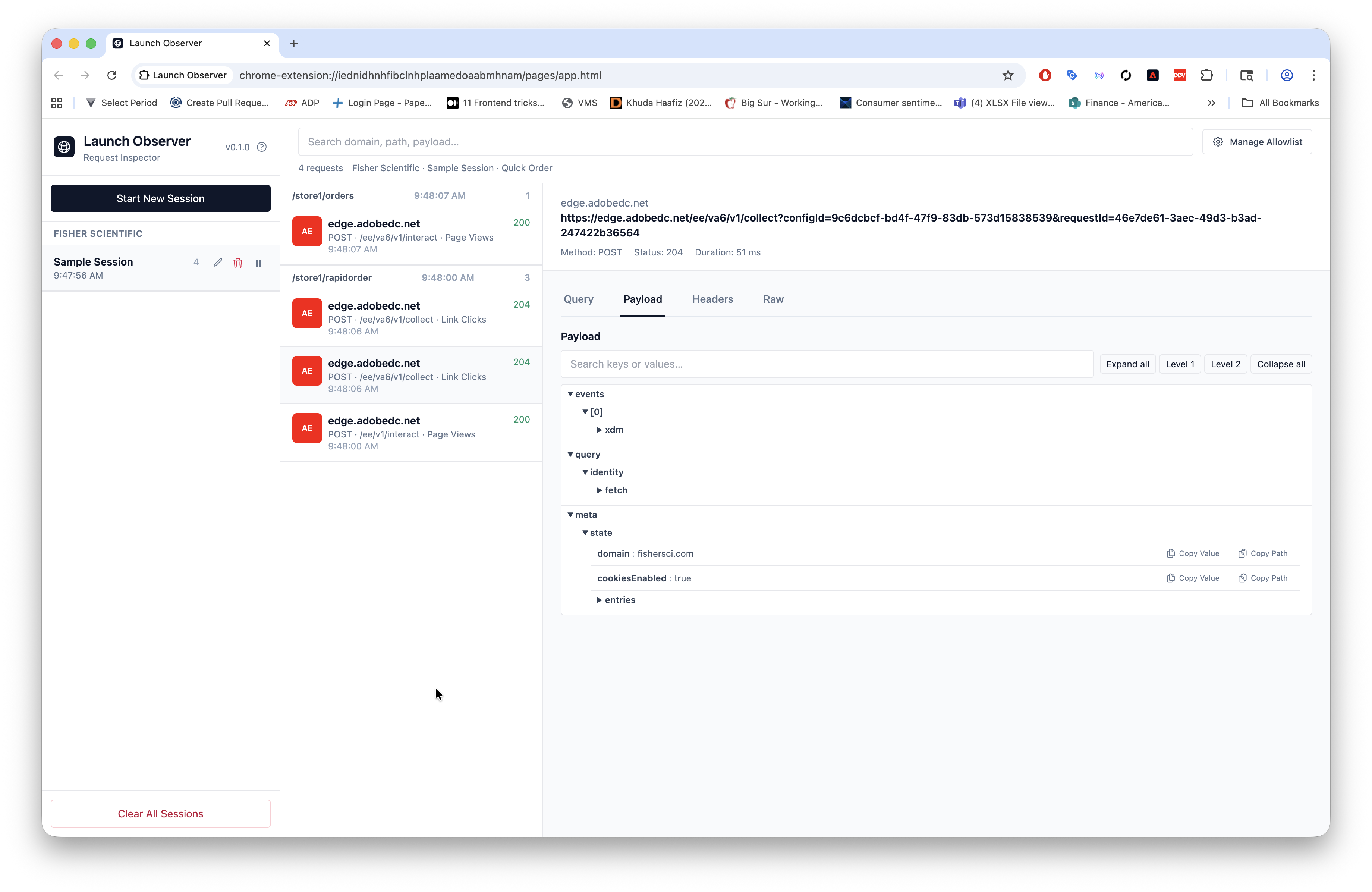
Task: Expand the fetch node under identity
Action: coord(600,491)
